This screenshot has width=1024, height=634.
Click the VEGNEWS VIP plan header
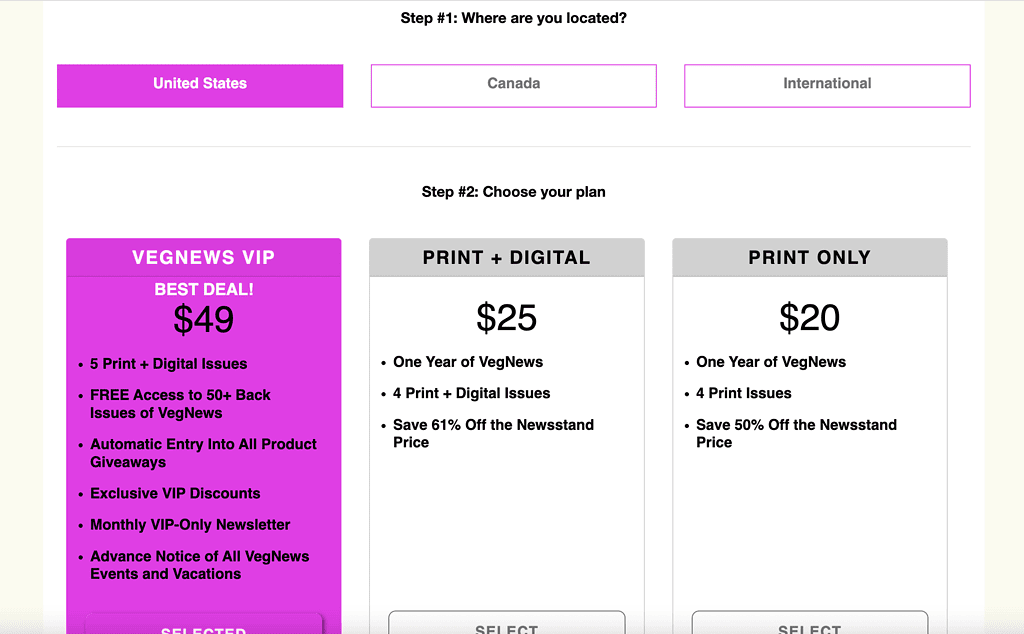(x=204, y=258)
